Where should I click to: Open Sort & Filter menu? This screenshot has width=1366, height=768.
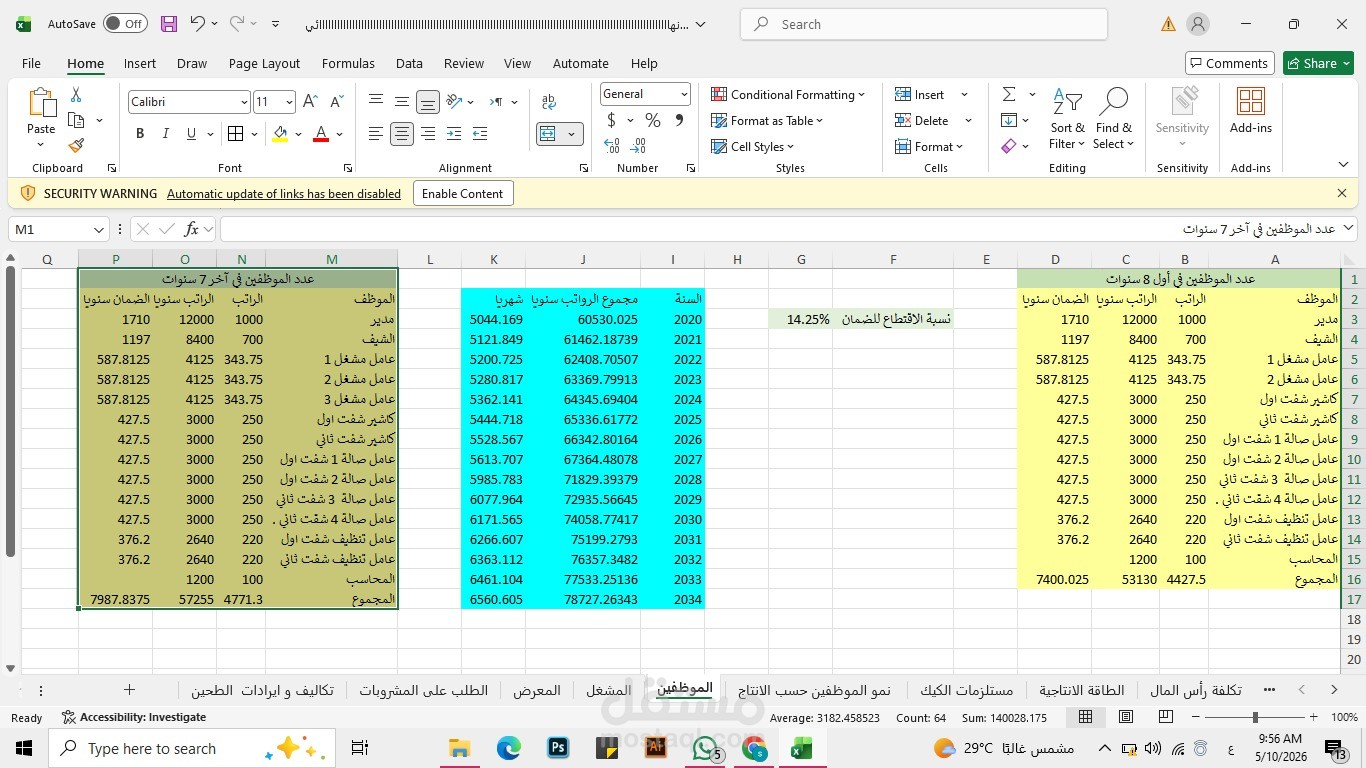click(1067, 118)
